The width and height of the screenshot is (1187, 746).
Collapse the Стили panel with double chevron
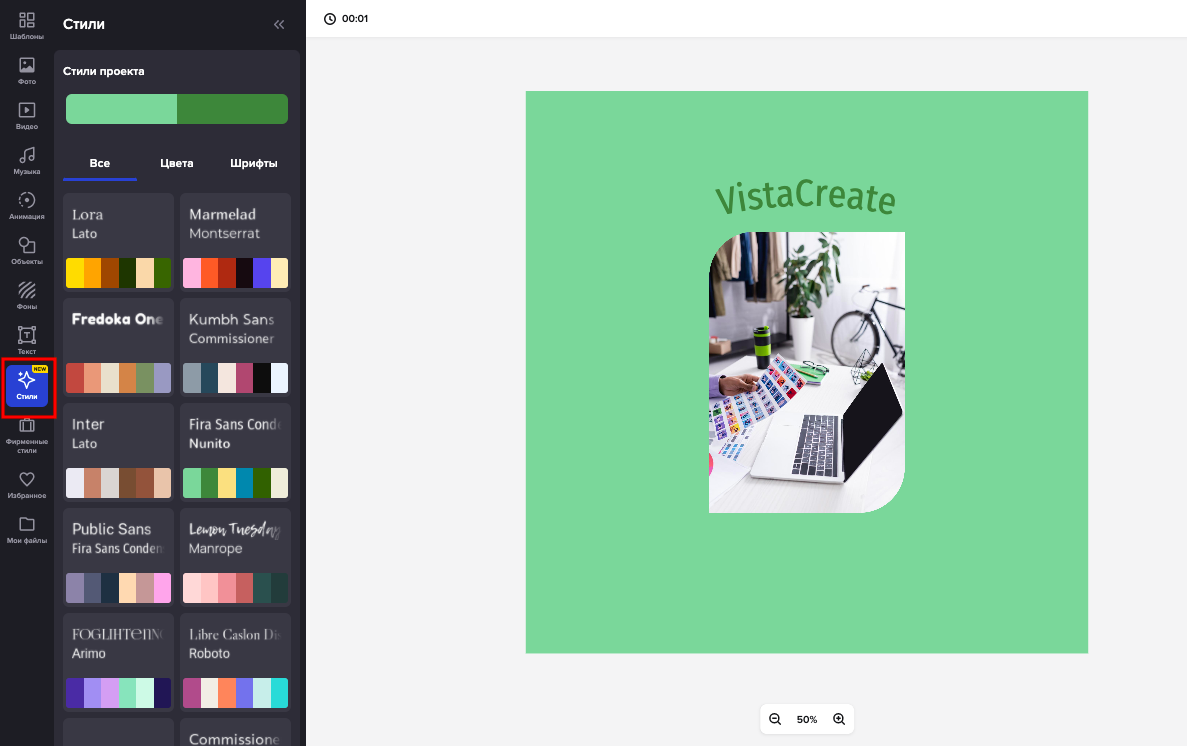pyautogui.click(x=279, y=24)
